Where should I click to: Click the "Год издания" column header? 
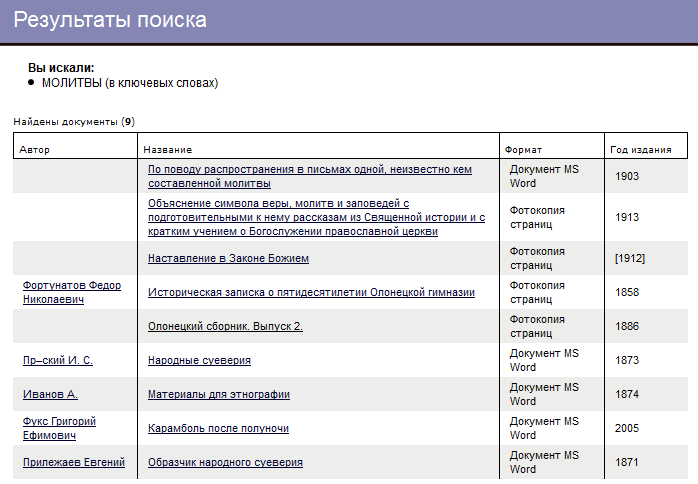pyautogui.click(x=640, y=150)
